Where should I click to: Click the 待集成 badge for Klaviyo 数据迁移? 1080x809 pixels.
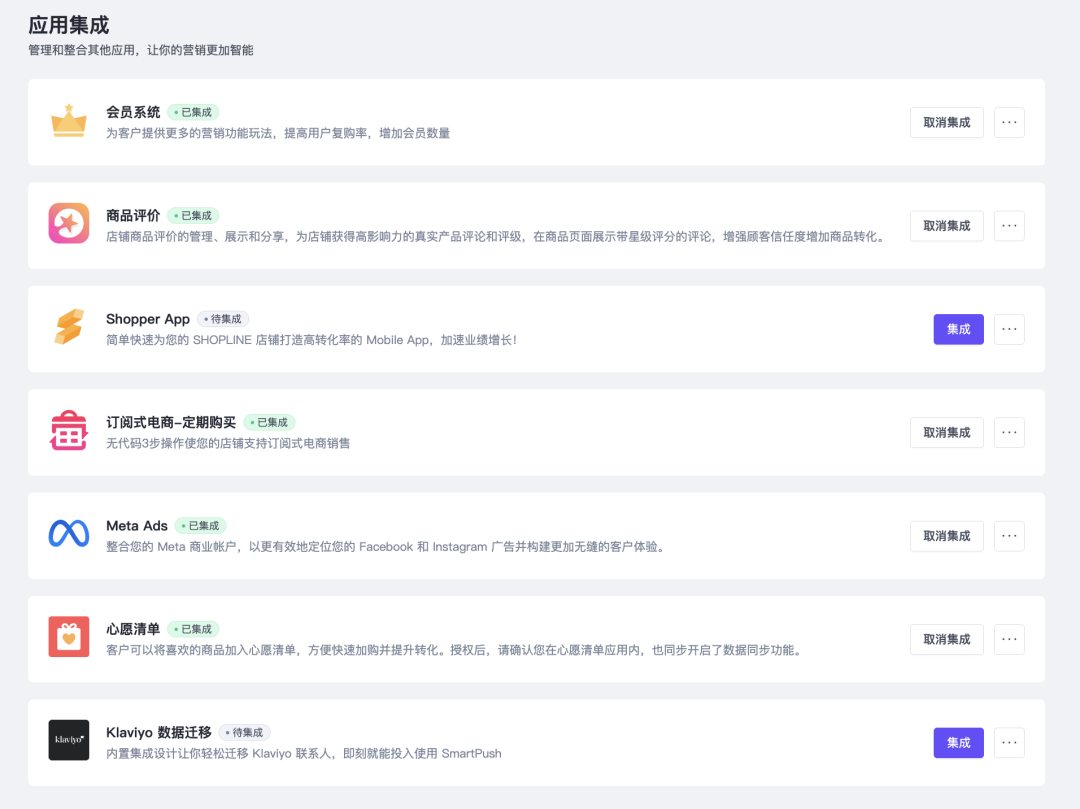[245, 732]
